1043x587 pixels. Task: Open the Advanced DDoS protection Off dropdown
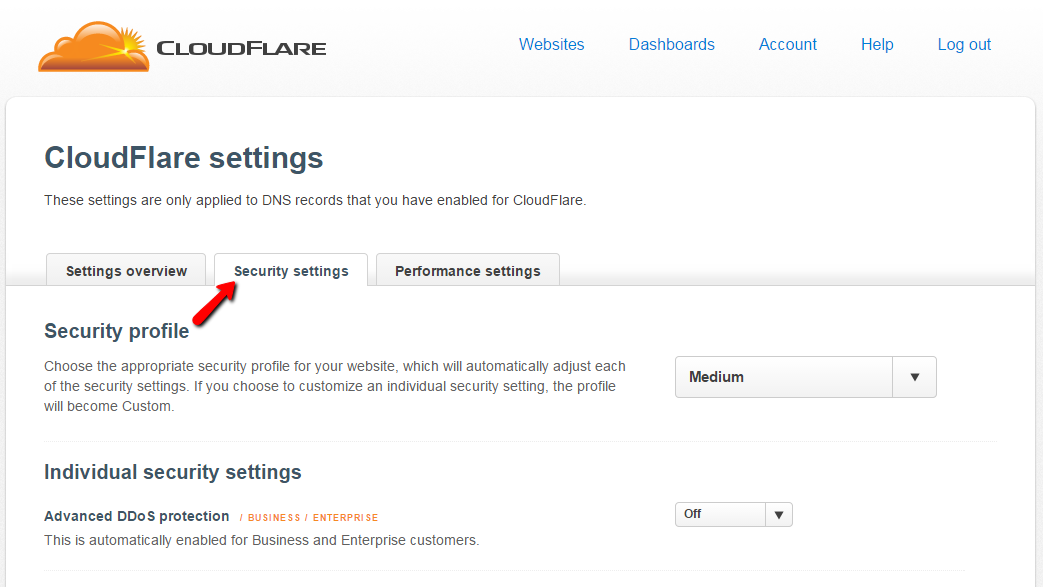point(734,514)
